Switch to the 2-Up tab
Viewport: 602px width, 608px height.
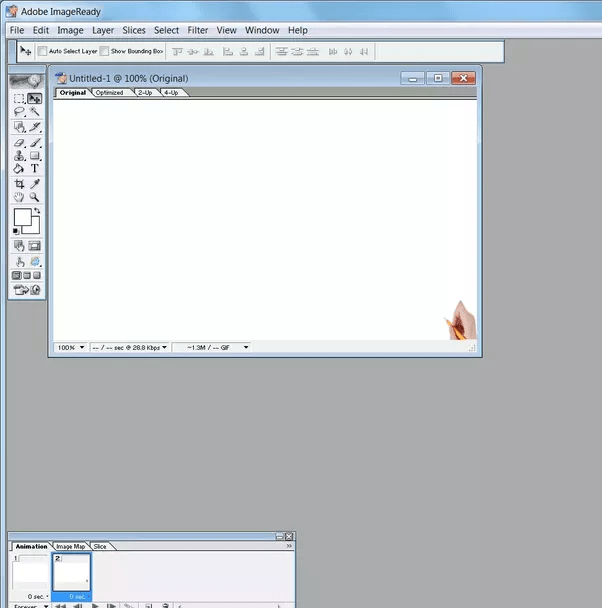pyautogui.click(x=145, y=93)
